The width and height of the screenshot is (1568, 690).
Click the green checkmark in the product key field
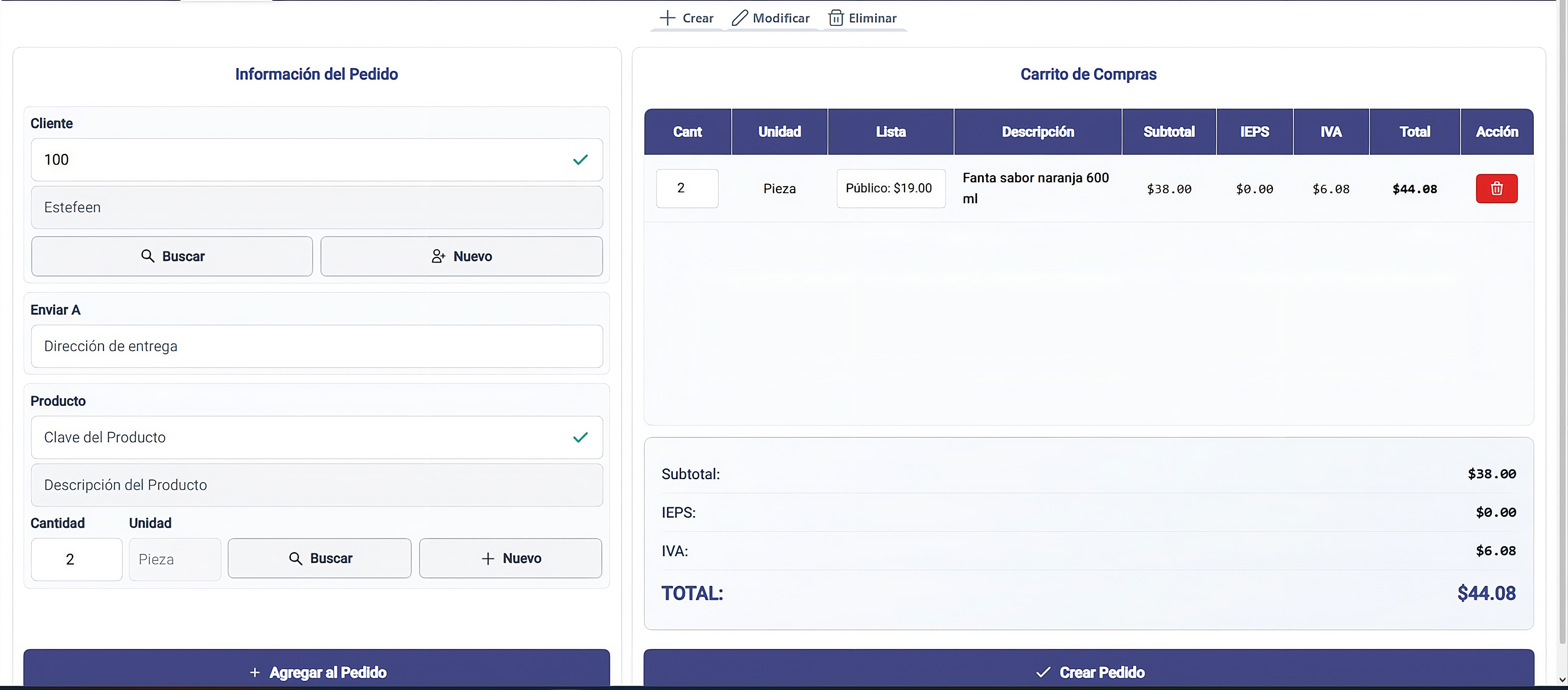(581, 437)
